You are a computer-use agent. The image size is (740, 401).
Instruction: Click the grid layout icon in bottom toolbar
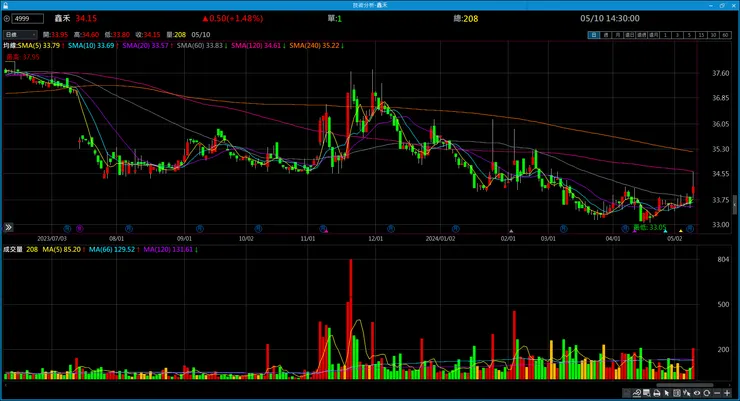click(x=677, y=393)
